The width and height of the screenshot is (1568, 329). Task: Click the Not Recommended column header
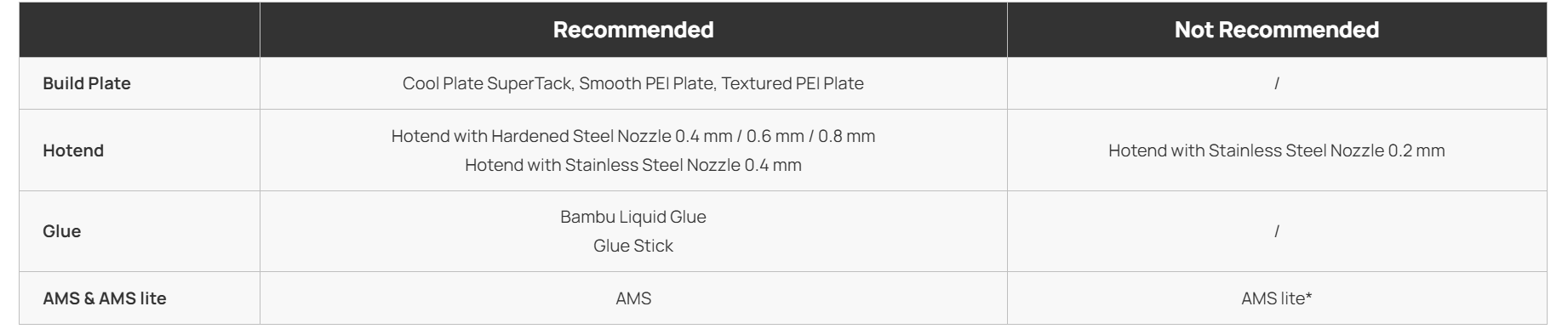(1277, 30)
